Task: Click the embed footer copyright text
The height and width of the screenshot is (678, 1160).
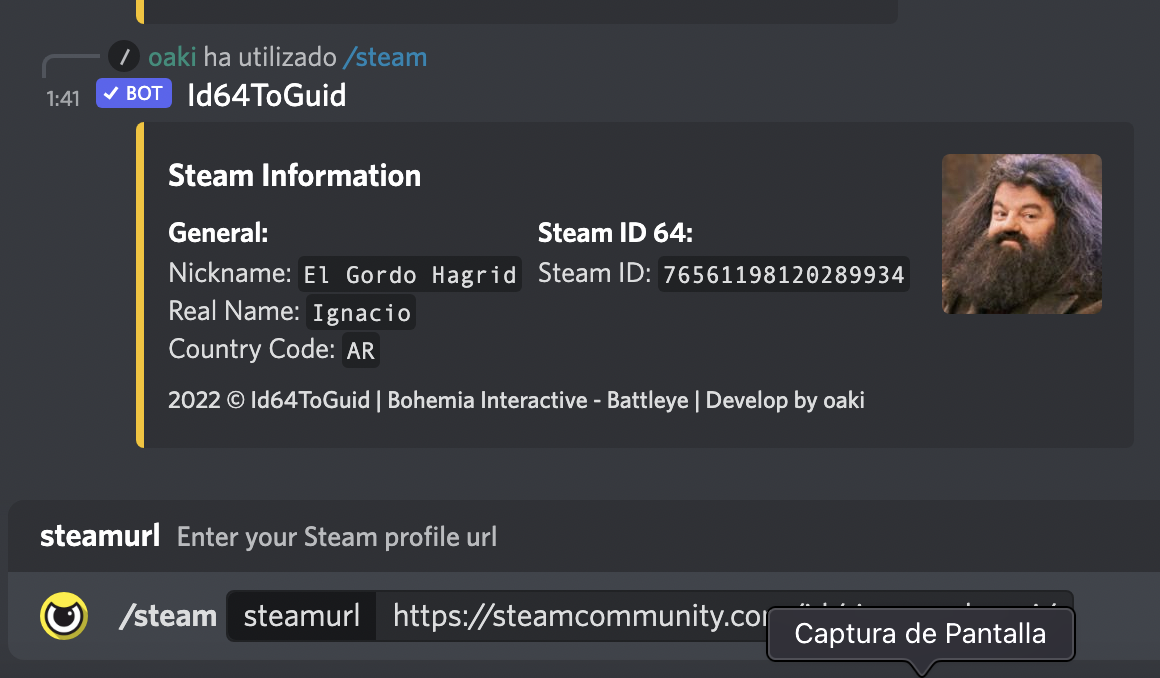Action: (516, 401)
